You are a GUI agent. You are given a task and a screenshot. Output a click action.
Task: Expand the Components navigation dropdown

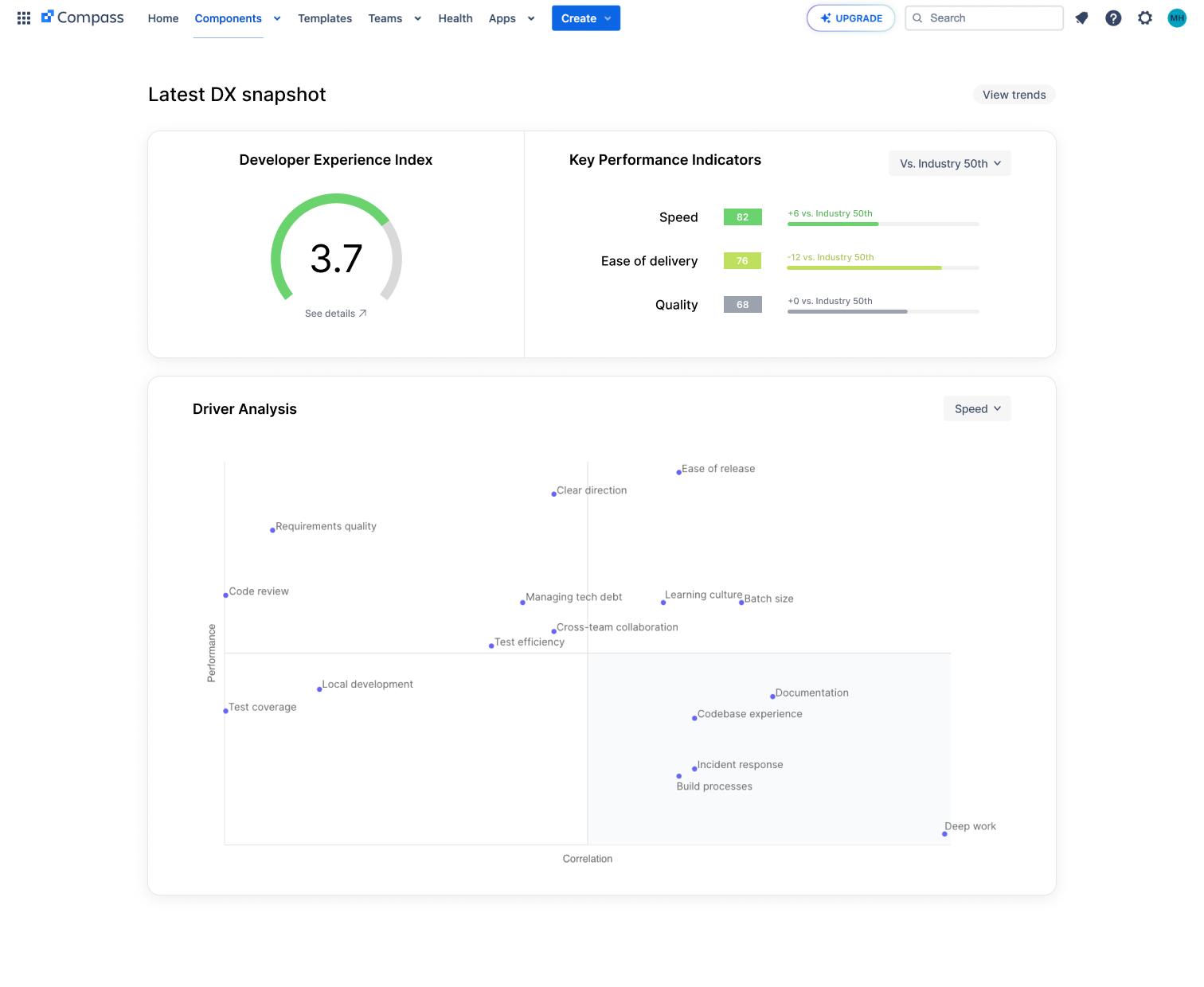(x=276, y=18)
